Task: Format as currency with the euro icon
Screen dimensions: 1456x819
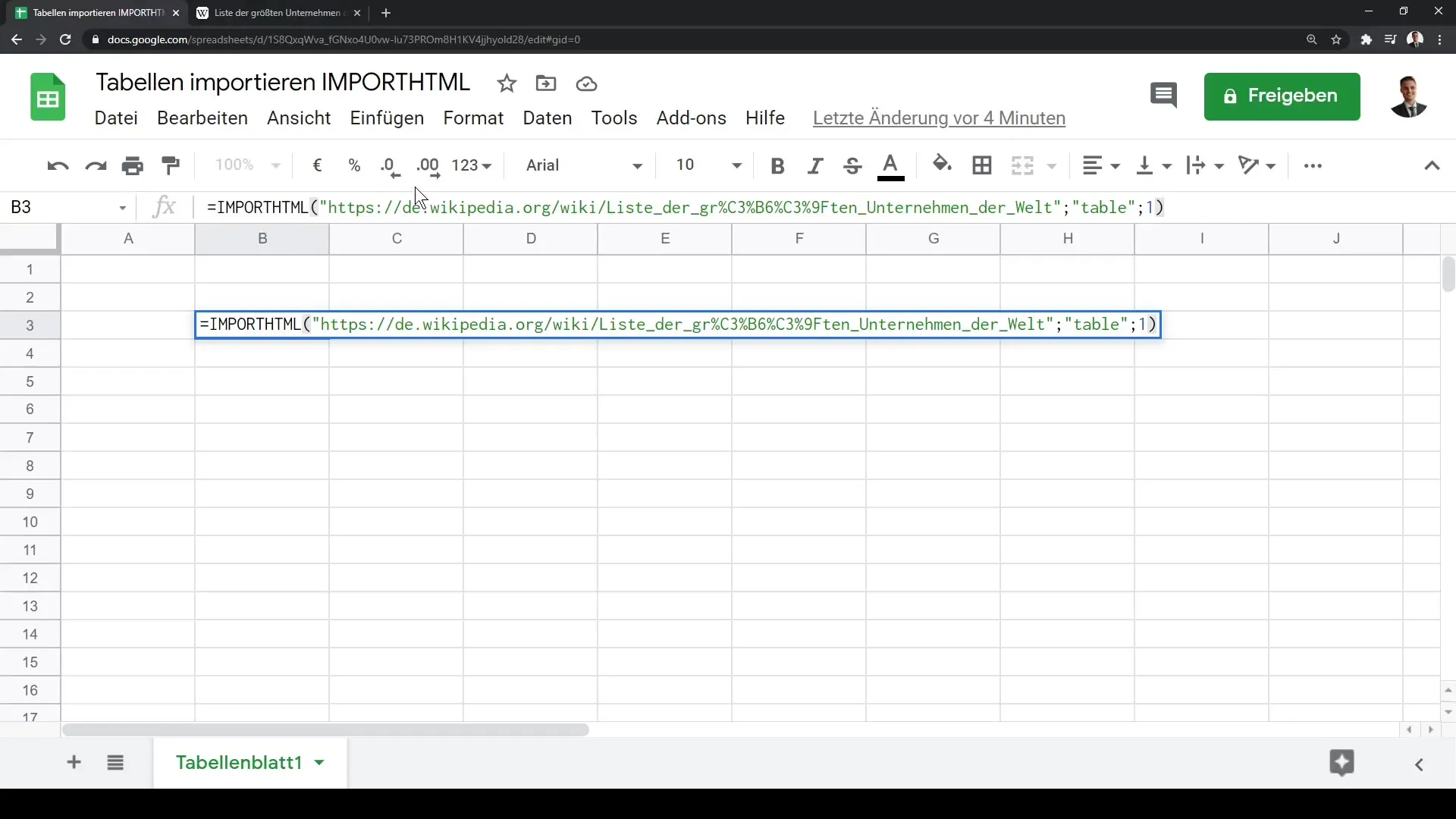Action: pyautogui.click(x=318, y=165)
